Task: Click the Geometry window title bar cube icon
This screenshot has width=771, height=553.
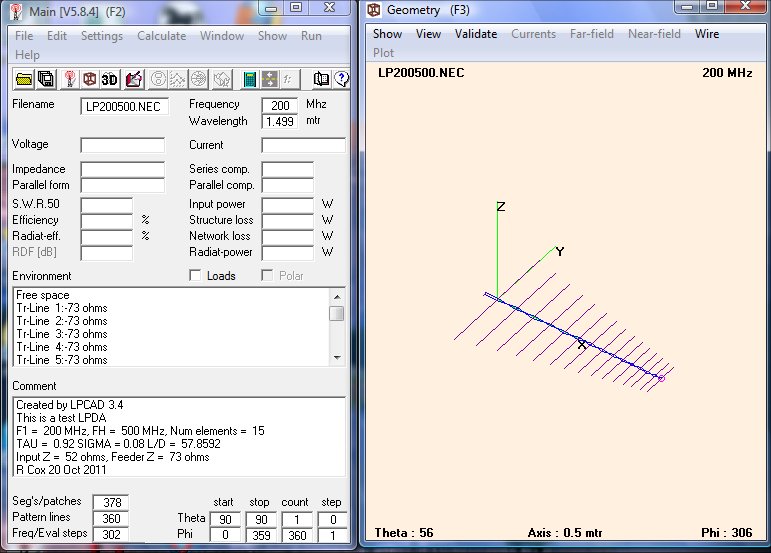Action: [x=374, y=10]
